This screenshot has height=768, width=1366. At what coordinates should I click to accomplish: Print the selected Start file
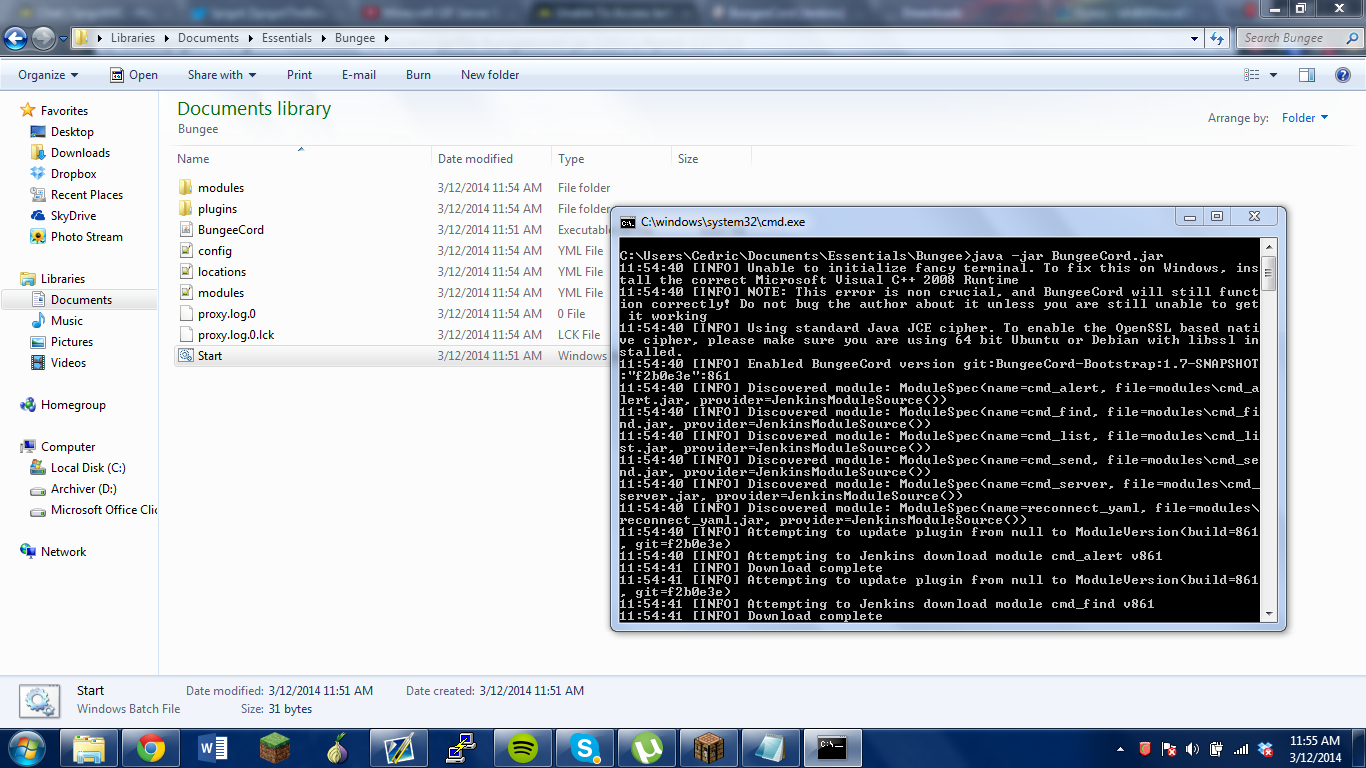click(299, 74)
